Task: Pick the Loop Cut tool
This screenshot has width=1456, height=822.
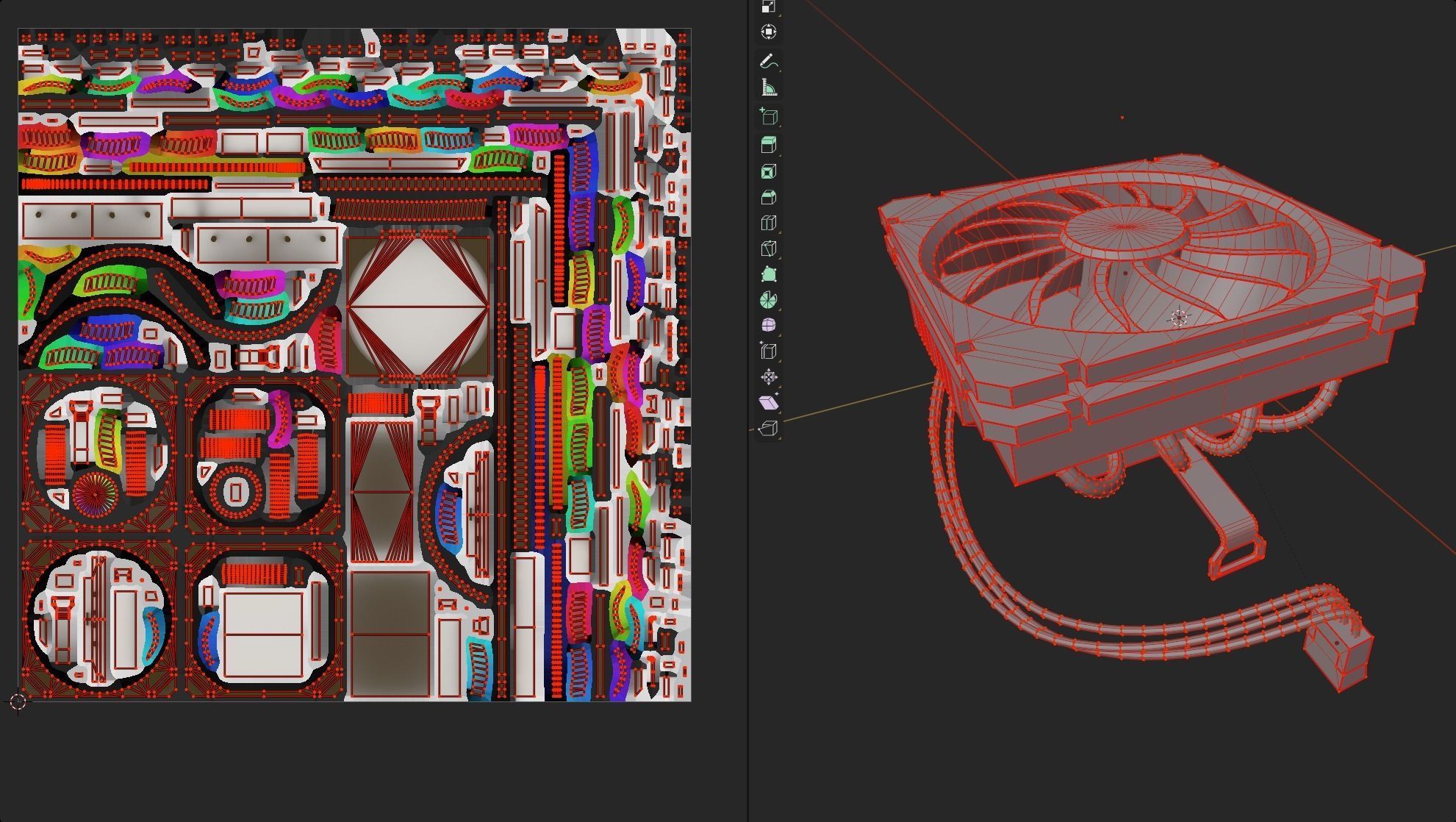Action: (768, 223)
